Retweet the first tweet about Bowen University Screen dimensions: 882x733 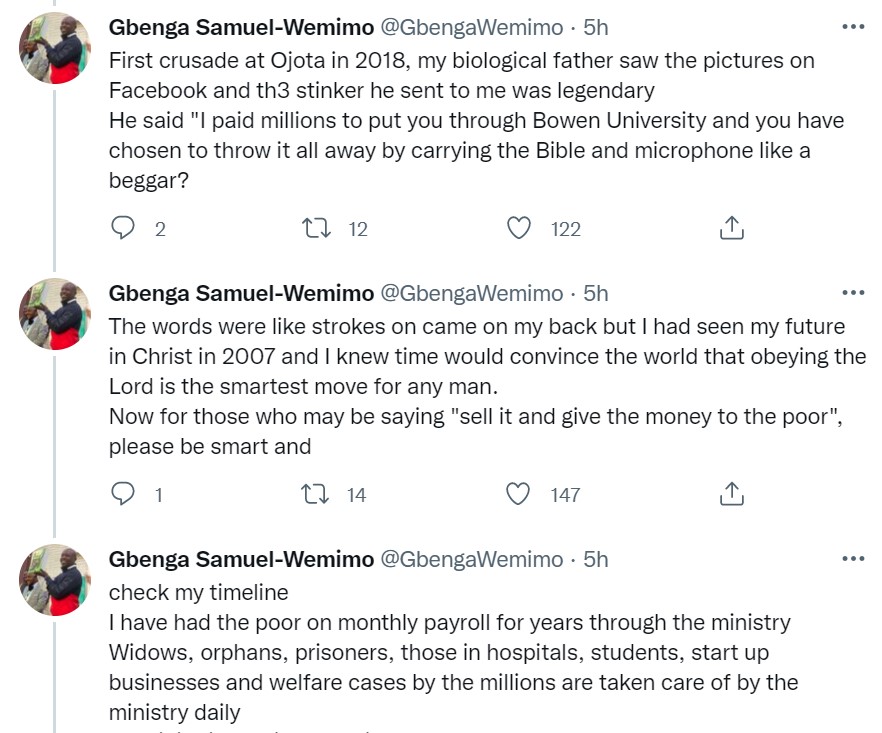[x=316, y=229]
